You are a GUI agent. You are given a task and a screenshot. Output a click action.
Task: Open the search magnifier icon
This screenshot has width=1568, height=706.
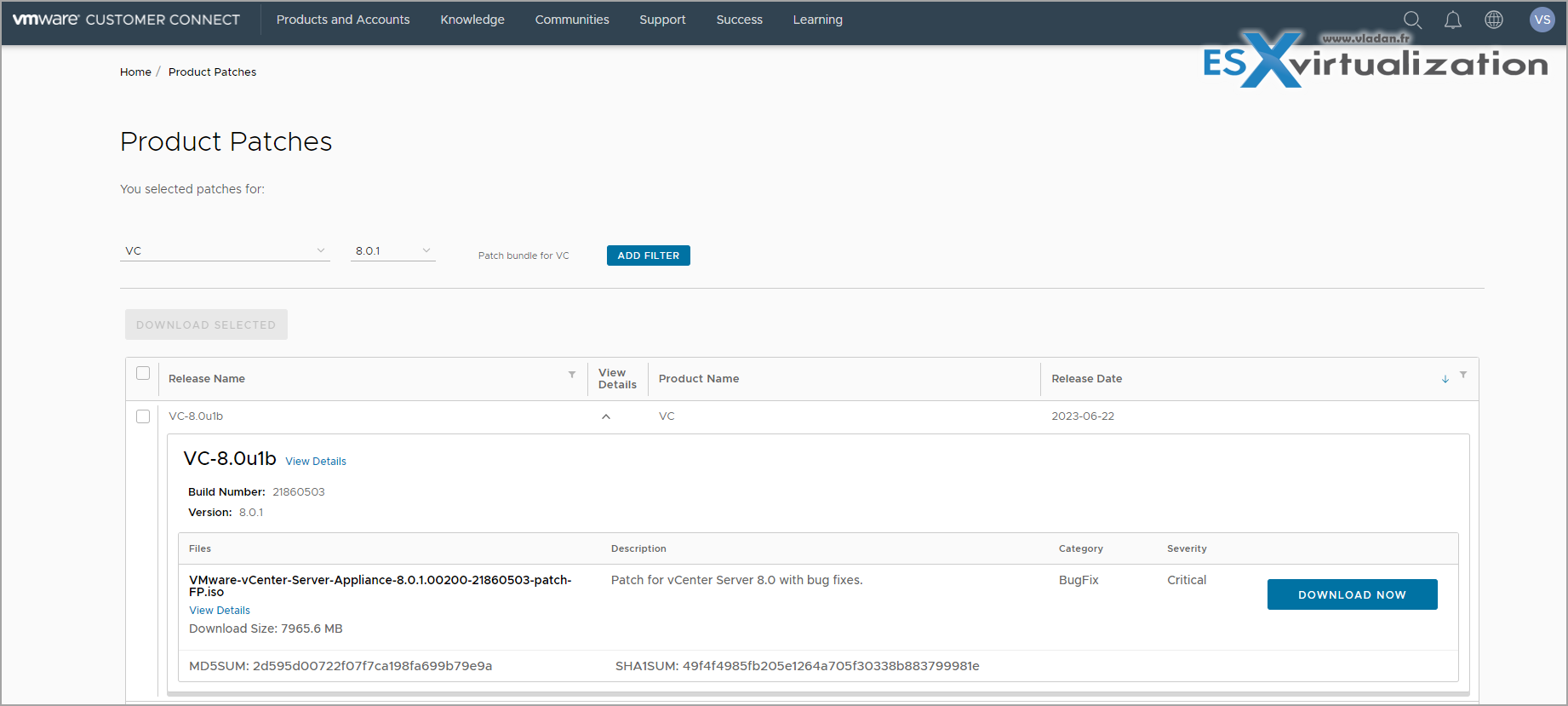[1412, 20]
